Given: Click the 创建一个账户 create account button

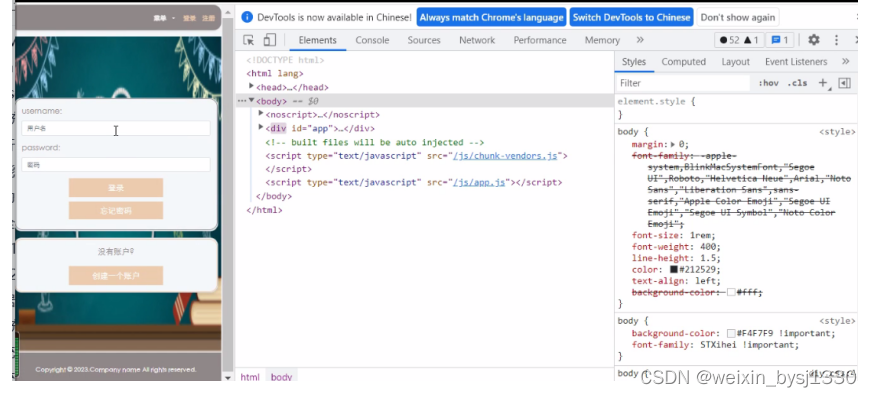Looking at the screenshot, I should (116, 275).
